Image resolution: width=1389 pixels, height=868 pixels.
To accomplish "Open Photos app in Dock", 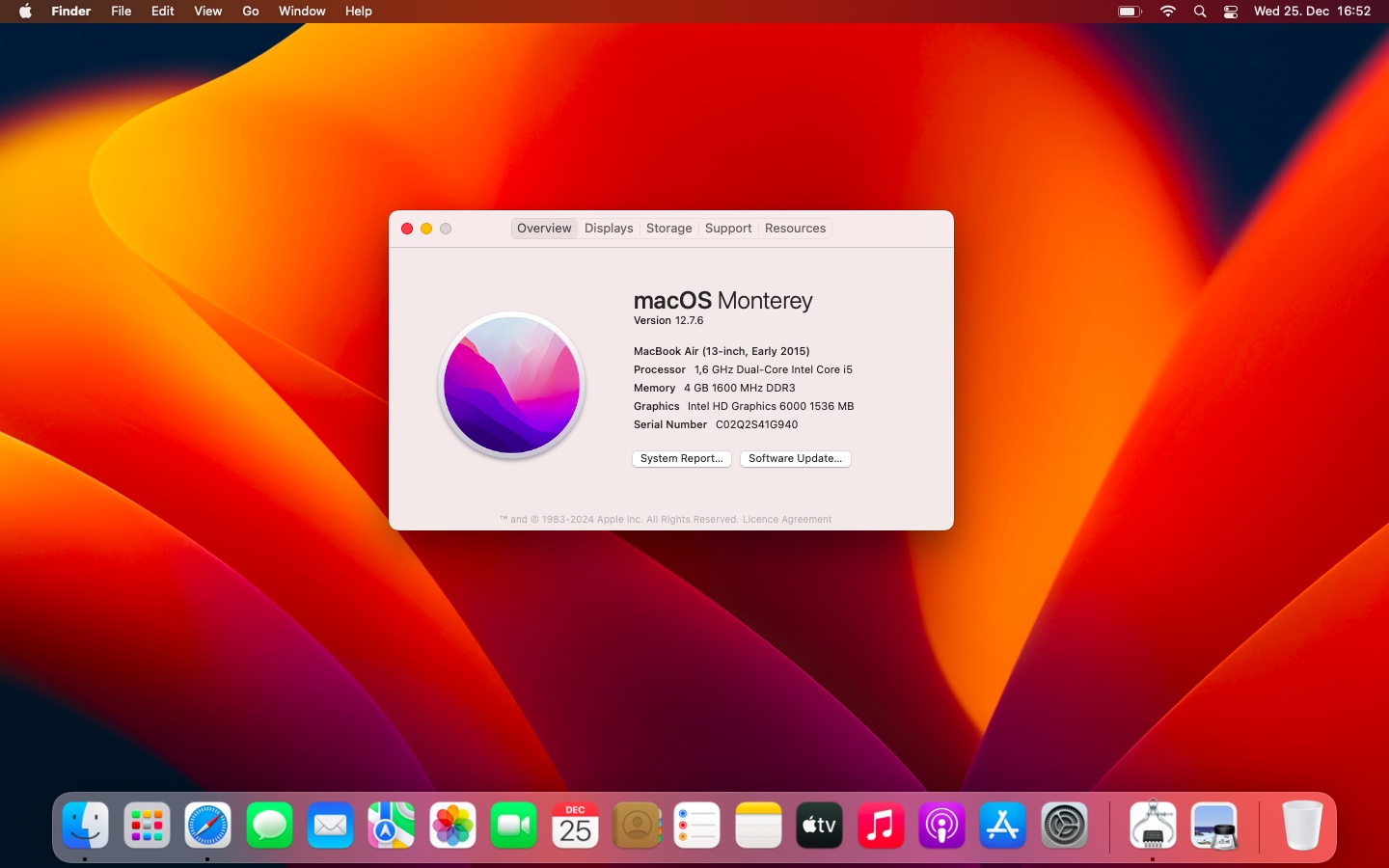I will [x=452, y=826].
